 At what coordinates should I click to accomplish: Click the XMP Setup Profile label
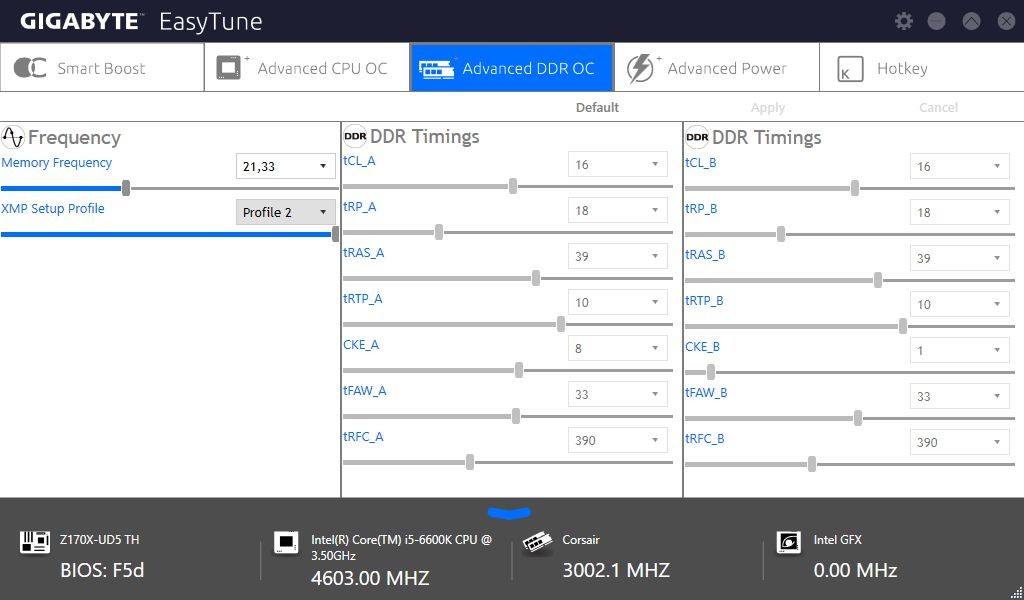[x=53, y=209]
